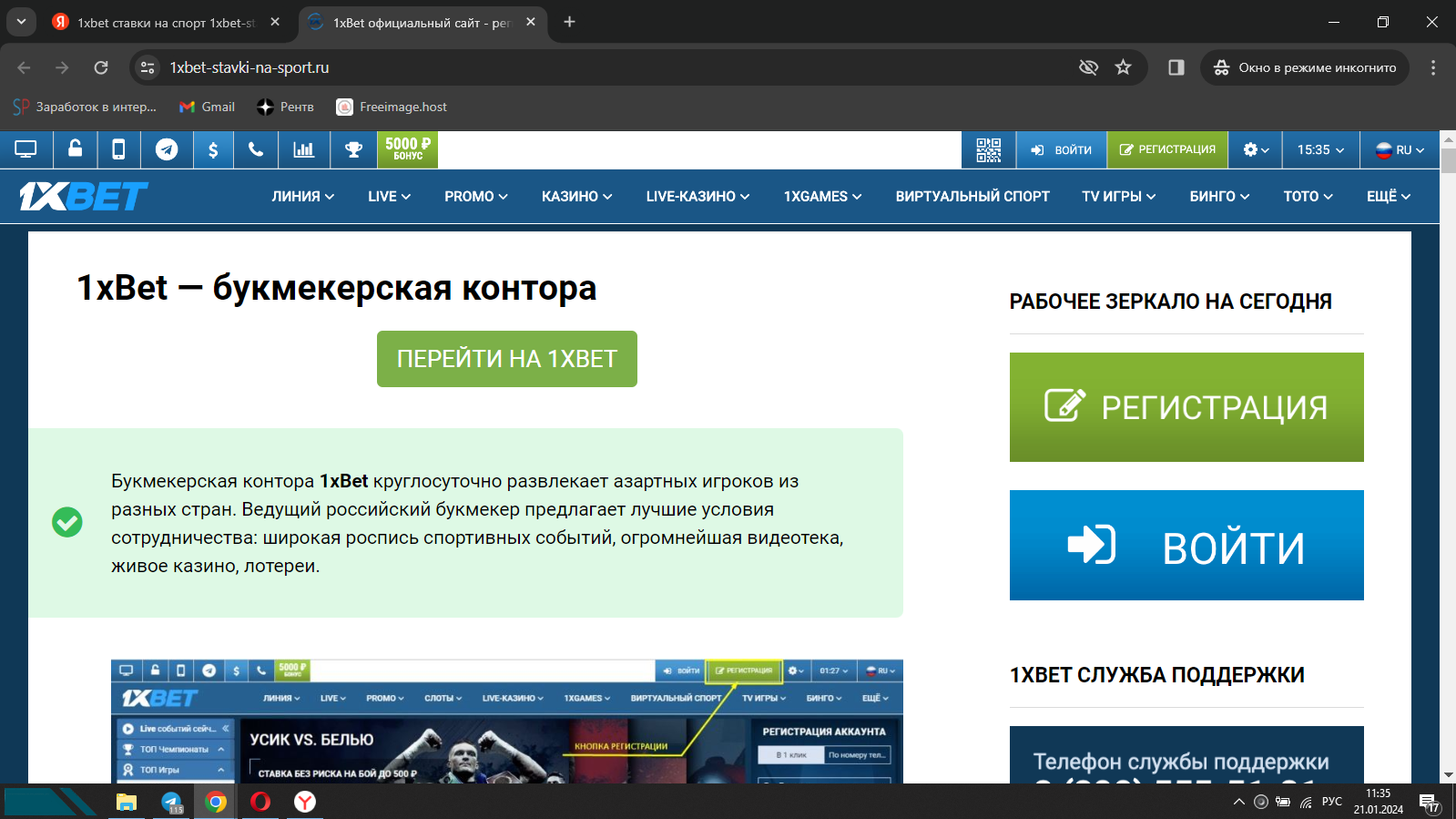This screenshot has height=819, width=1456.
Task: Click the desktop monitor icon in site toolbar
Action: [x=26, y=149]
